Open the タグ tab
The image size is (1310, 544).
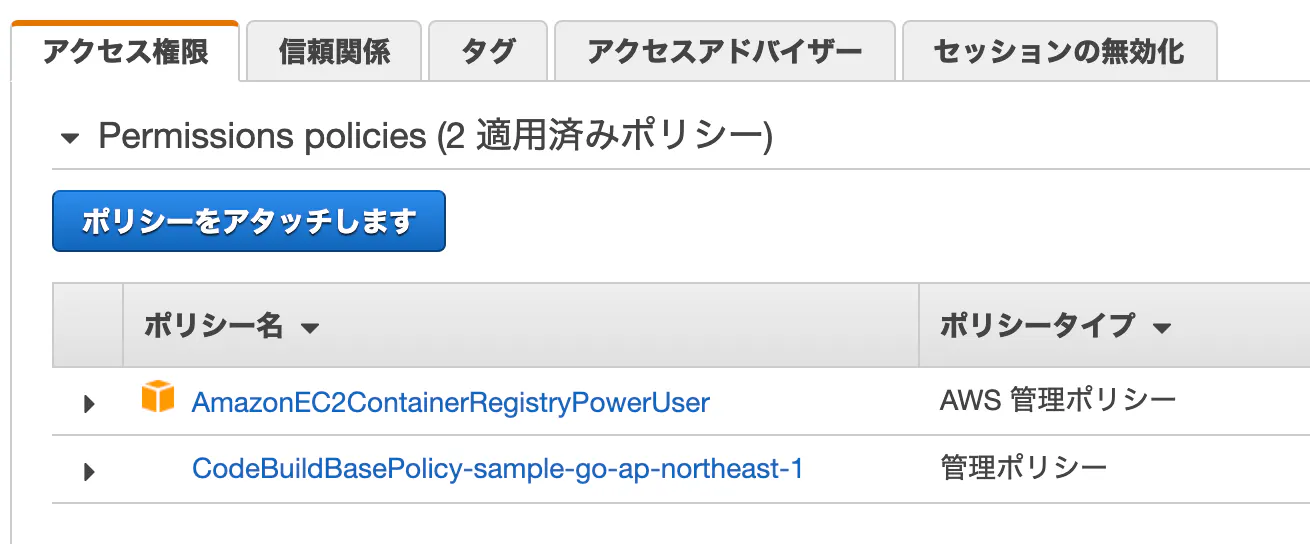(488, 51)
